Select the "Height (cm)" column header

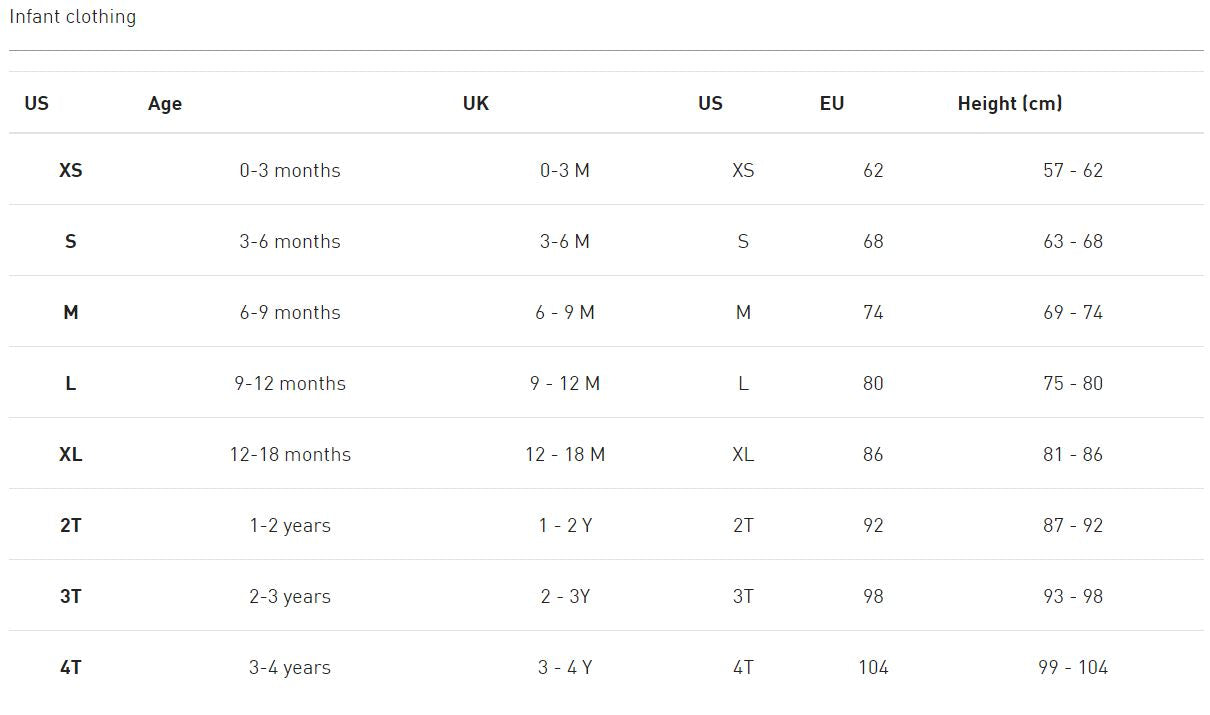pyautogui.click(x=1009, y=104)
